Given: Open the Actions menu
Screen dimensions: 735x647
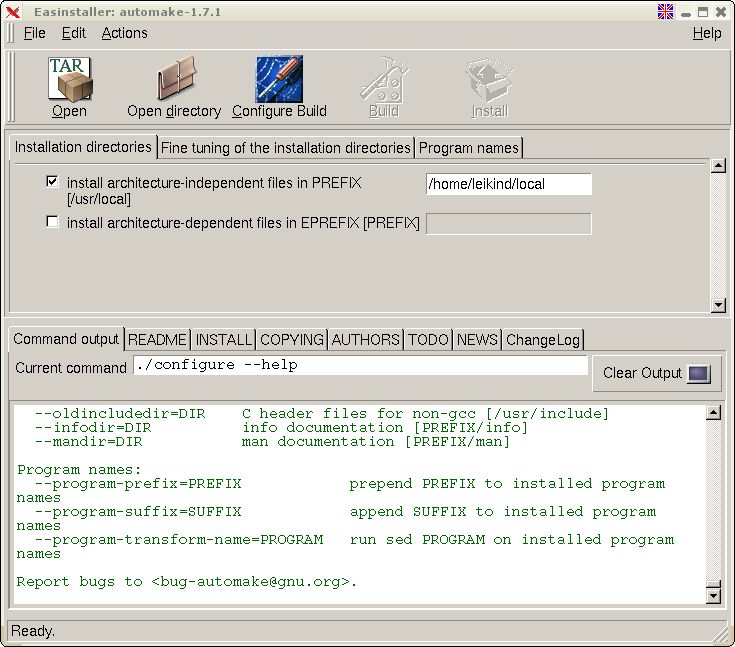Looking at the screenshot, I should tap(124, 33).
